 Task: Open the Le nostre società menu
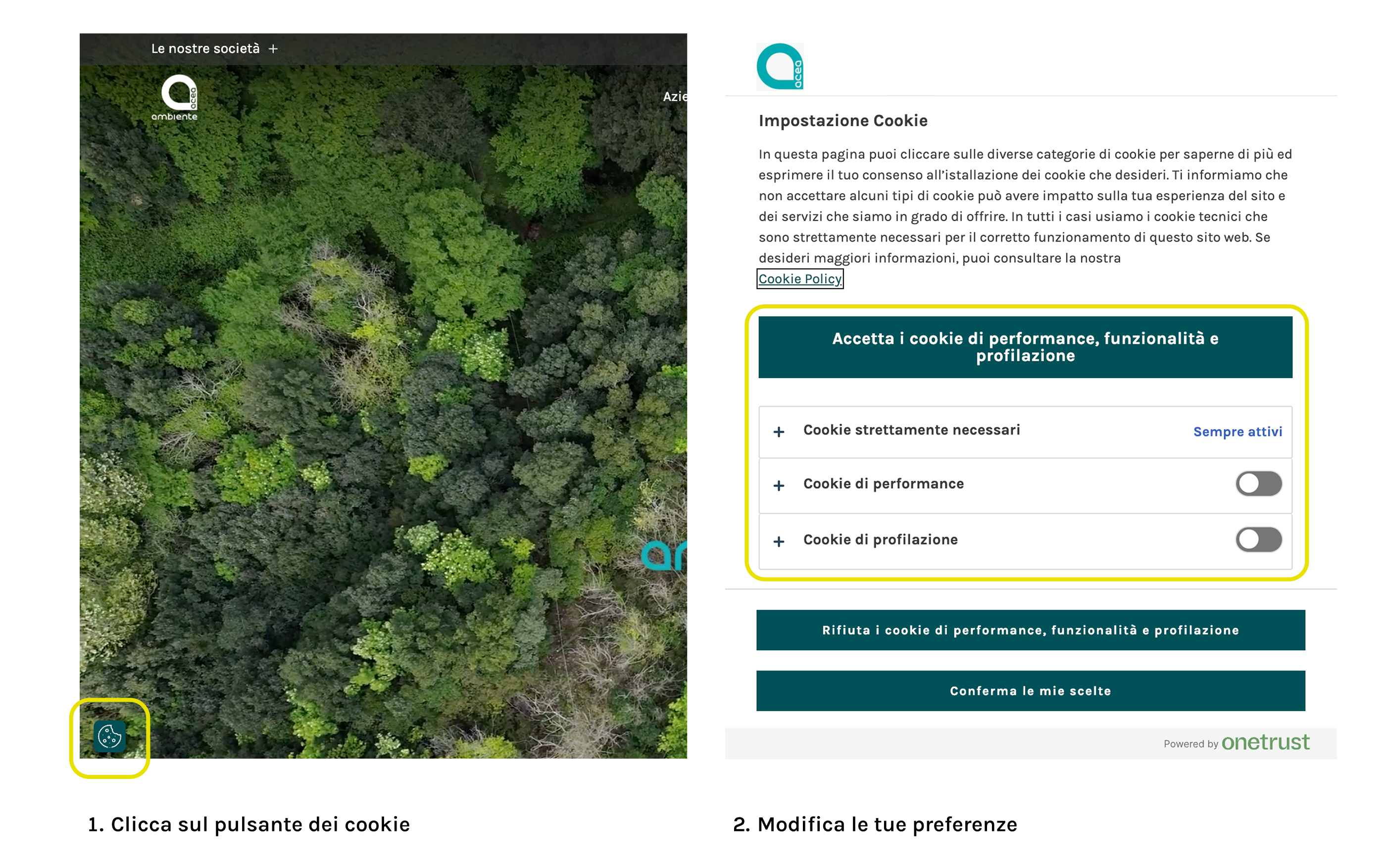point(205,49)
